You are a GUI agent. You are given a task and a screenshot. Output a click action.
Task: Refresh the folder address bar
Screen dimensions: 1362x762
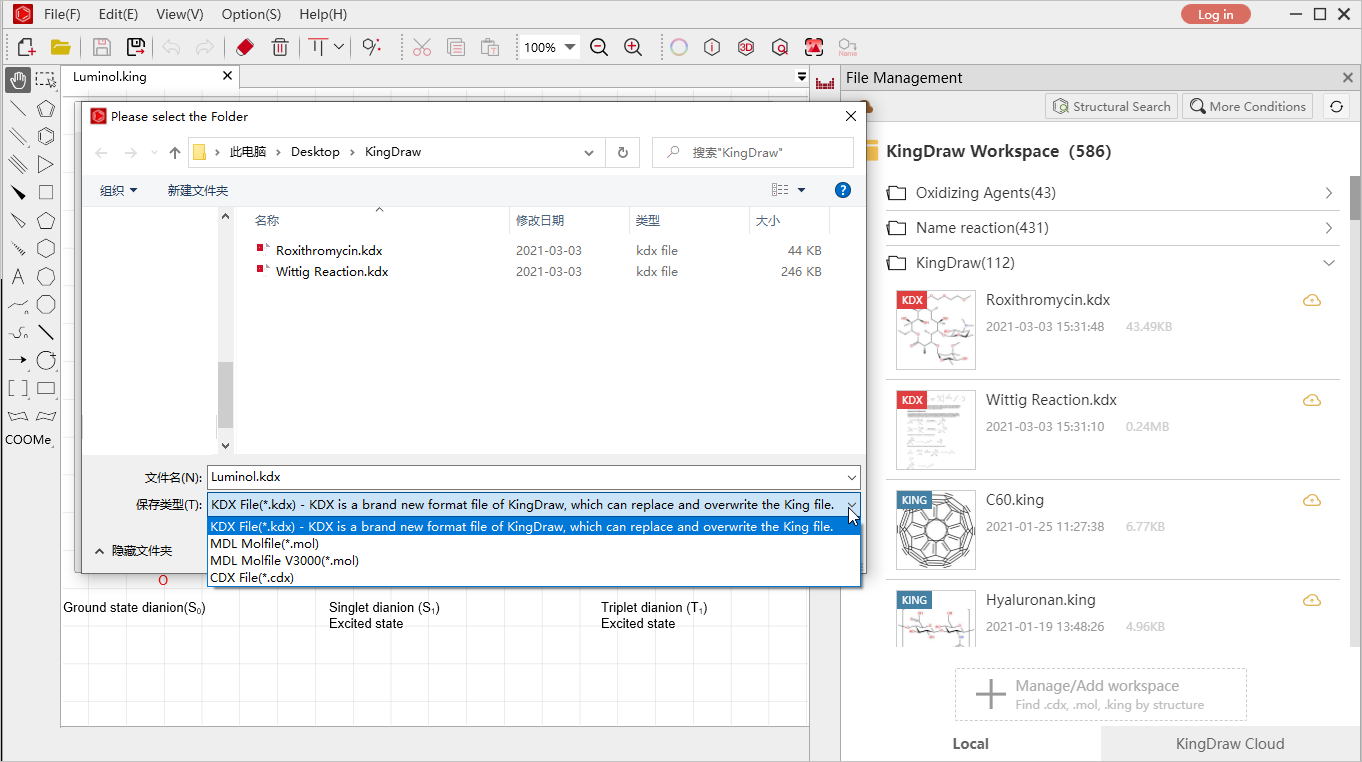click(623, 152)
